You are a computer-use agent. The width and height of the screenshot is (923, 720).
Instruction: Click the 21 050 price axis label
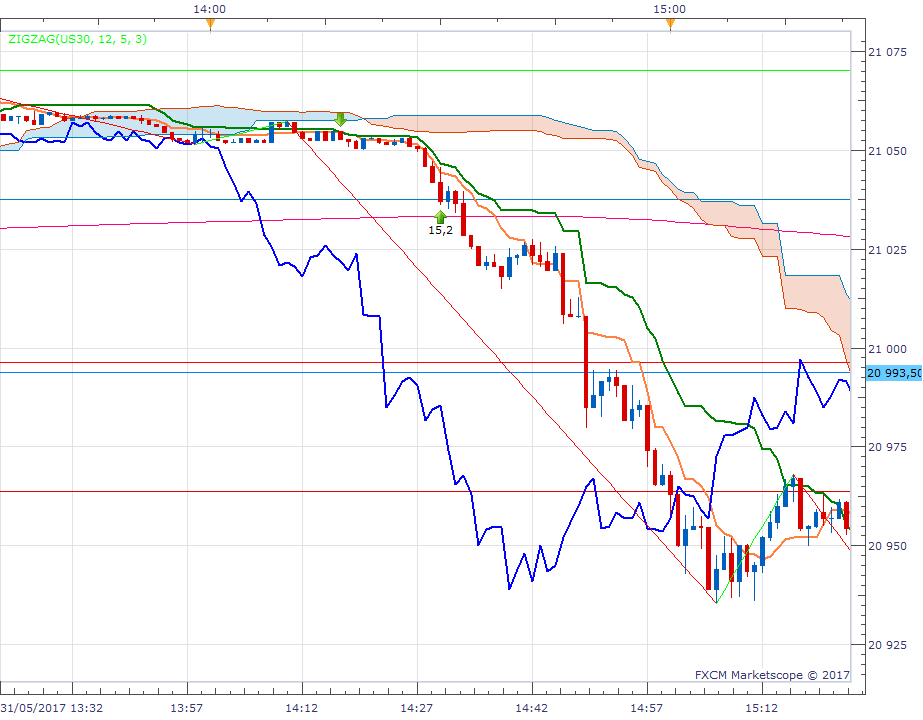pyautogui.click(x=888, y=151)
